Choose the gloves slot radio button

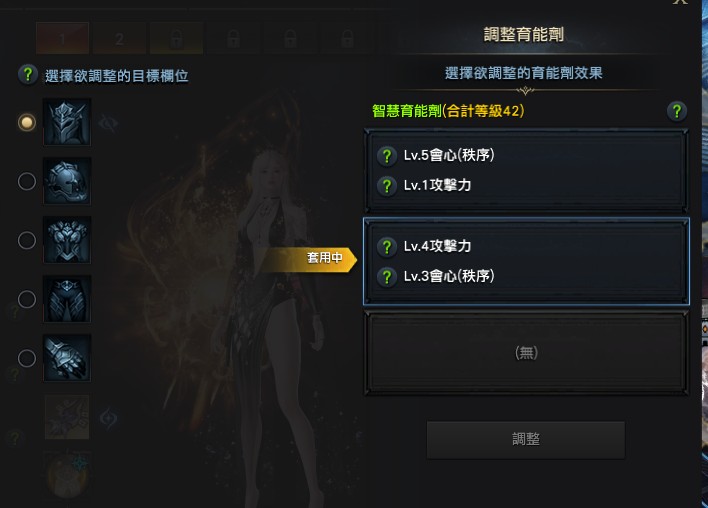click(27, 358)
